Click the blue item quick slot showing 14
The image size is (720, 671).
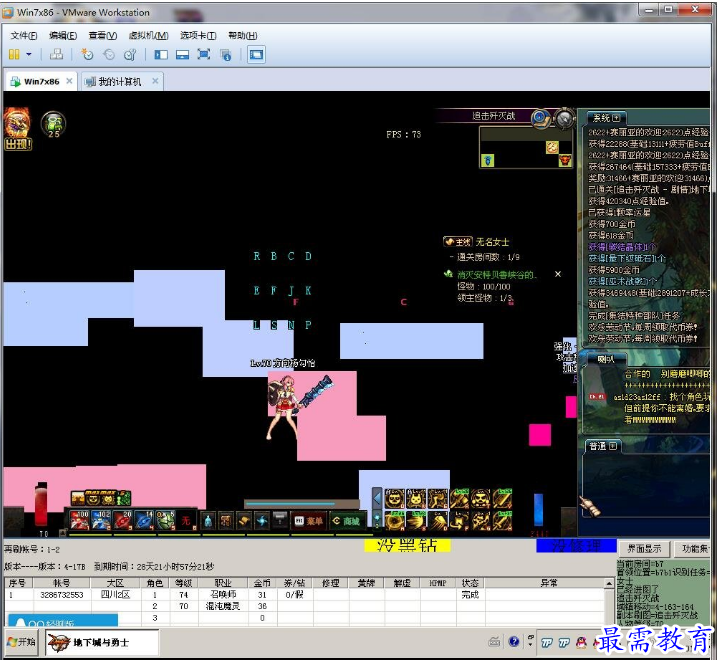[144, 520]
